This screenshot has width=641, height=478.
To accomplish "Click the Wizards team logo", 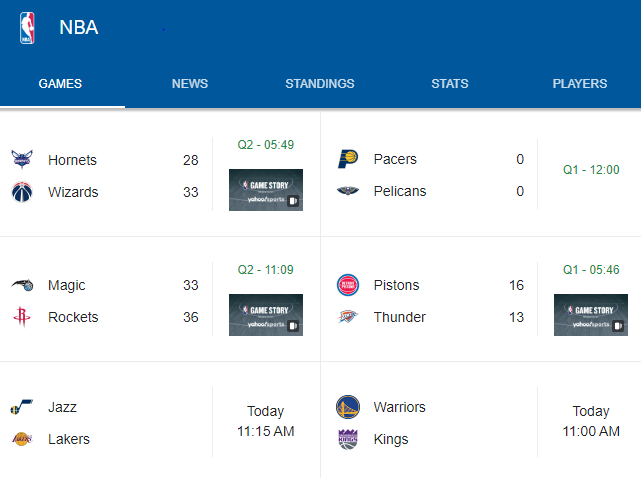I will click(23, 192).
